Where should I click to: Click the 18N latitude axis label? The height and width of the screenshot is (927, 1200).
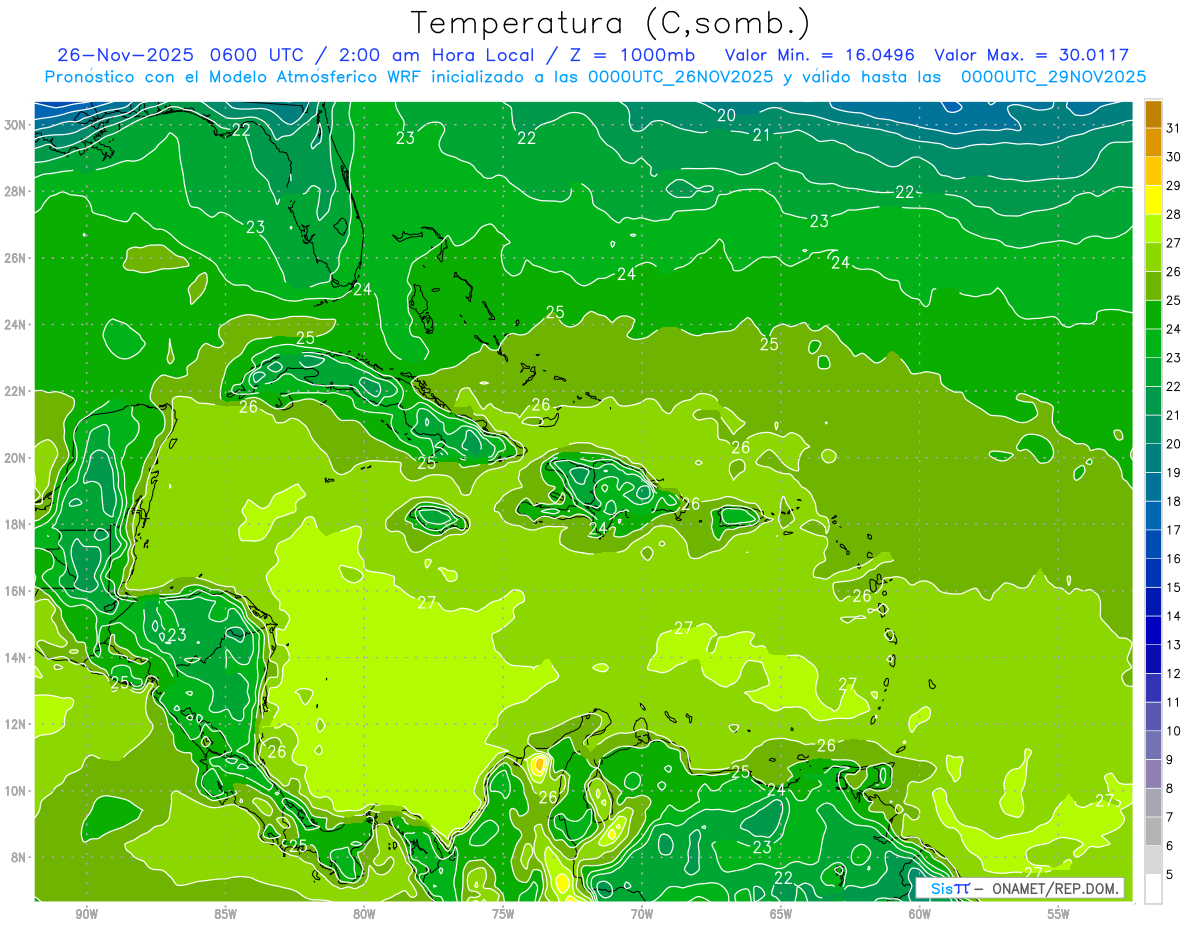click(16, 524)
